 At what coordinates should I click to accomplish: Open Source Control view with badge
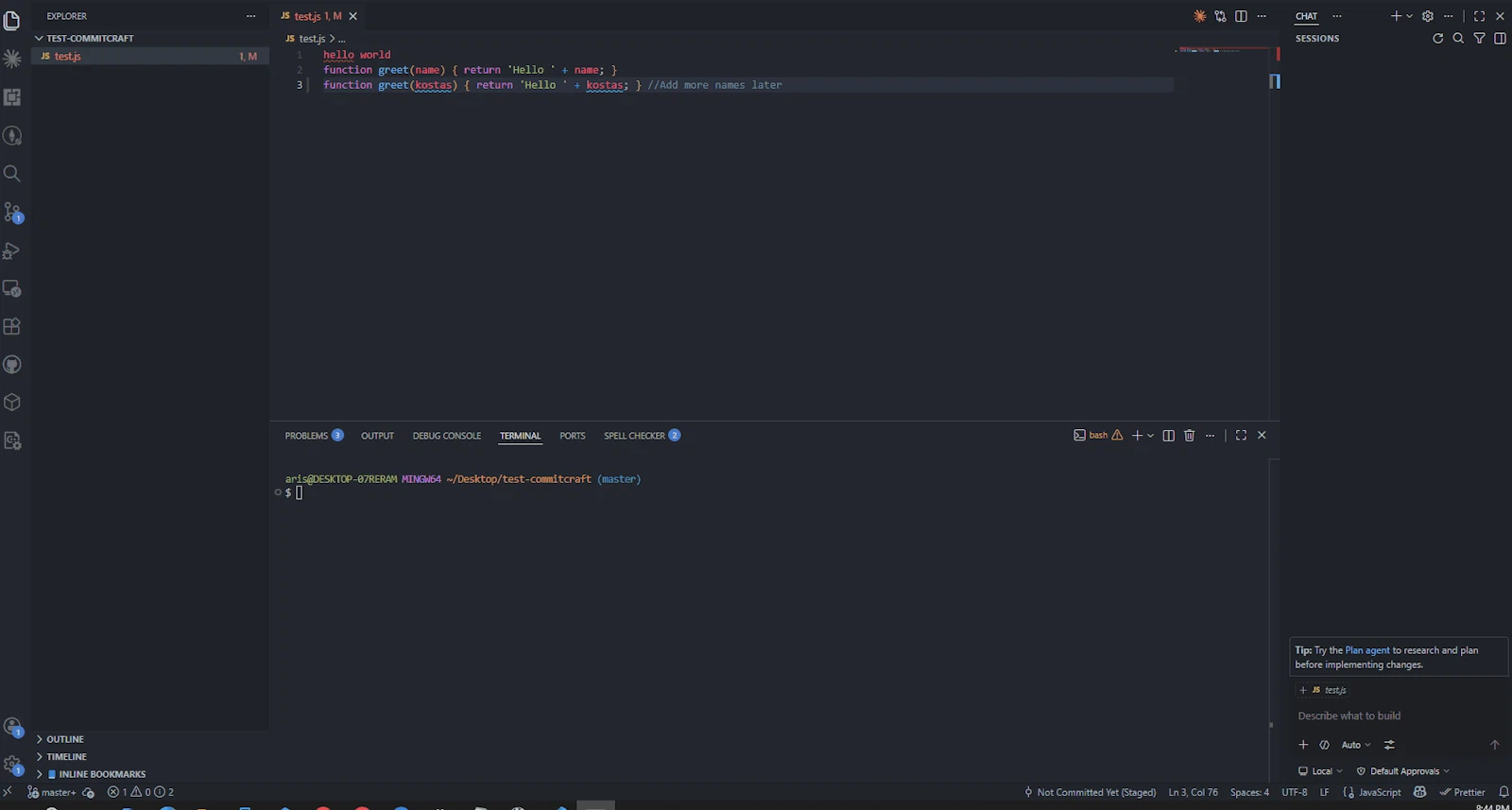pyautogui.click(x=12, y=212)
